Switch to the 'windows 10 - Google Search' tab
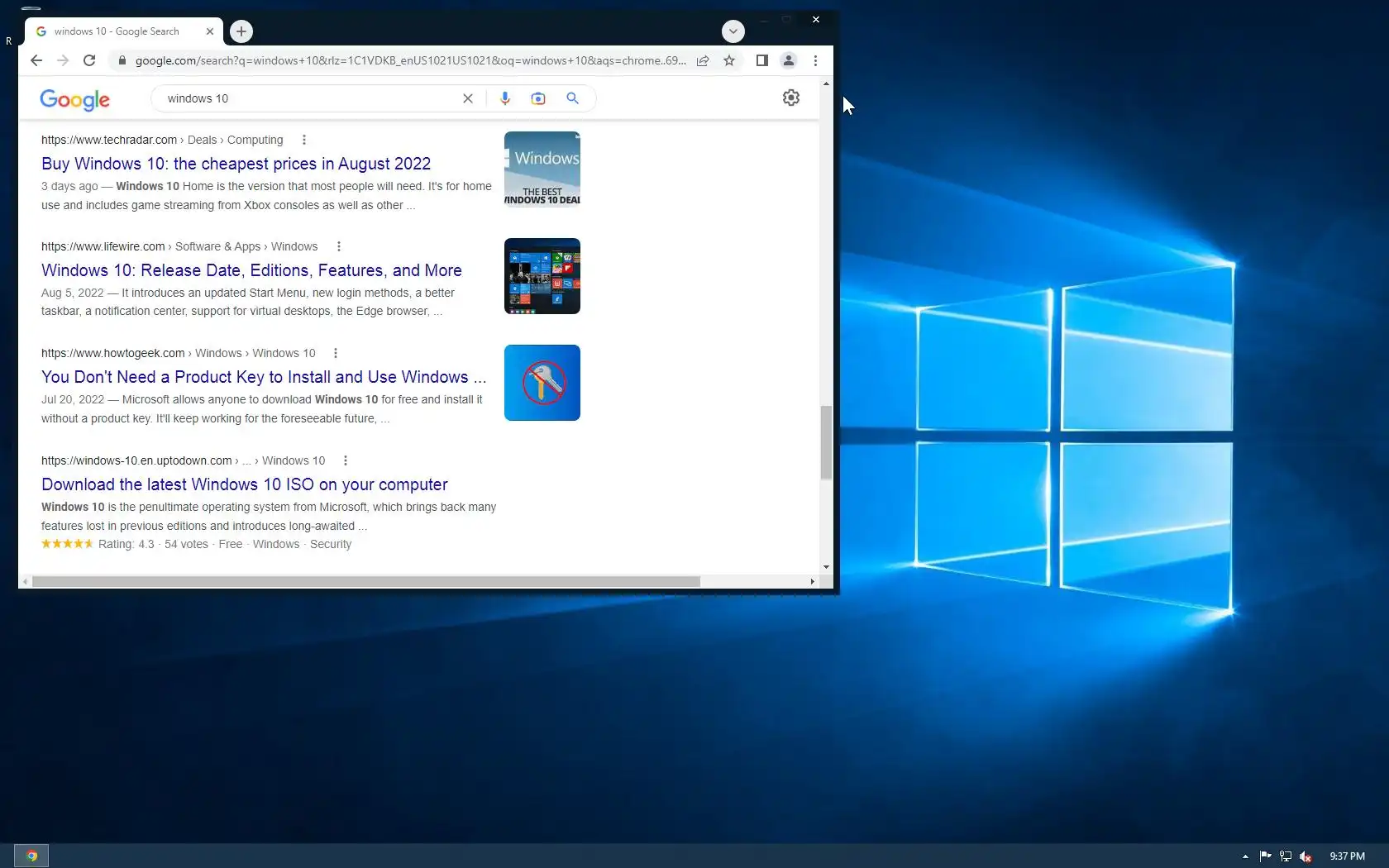Screen dimensions: 1389x868 (123, 31)
